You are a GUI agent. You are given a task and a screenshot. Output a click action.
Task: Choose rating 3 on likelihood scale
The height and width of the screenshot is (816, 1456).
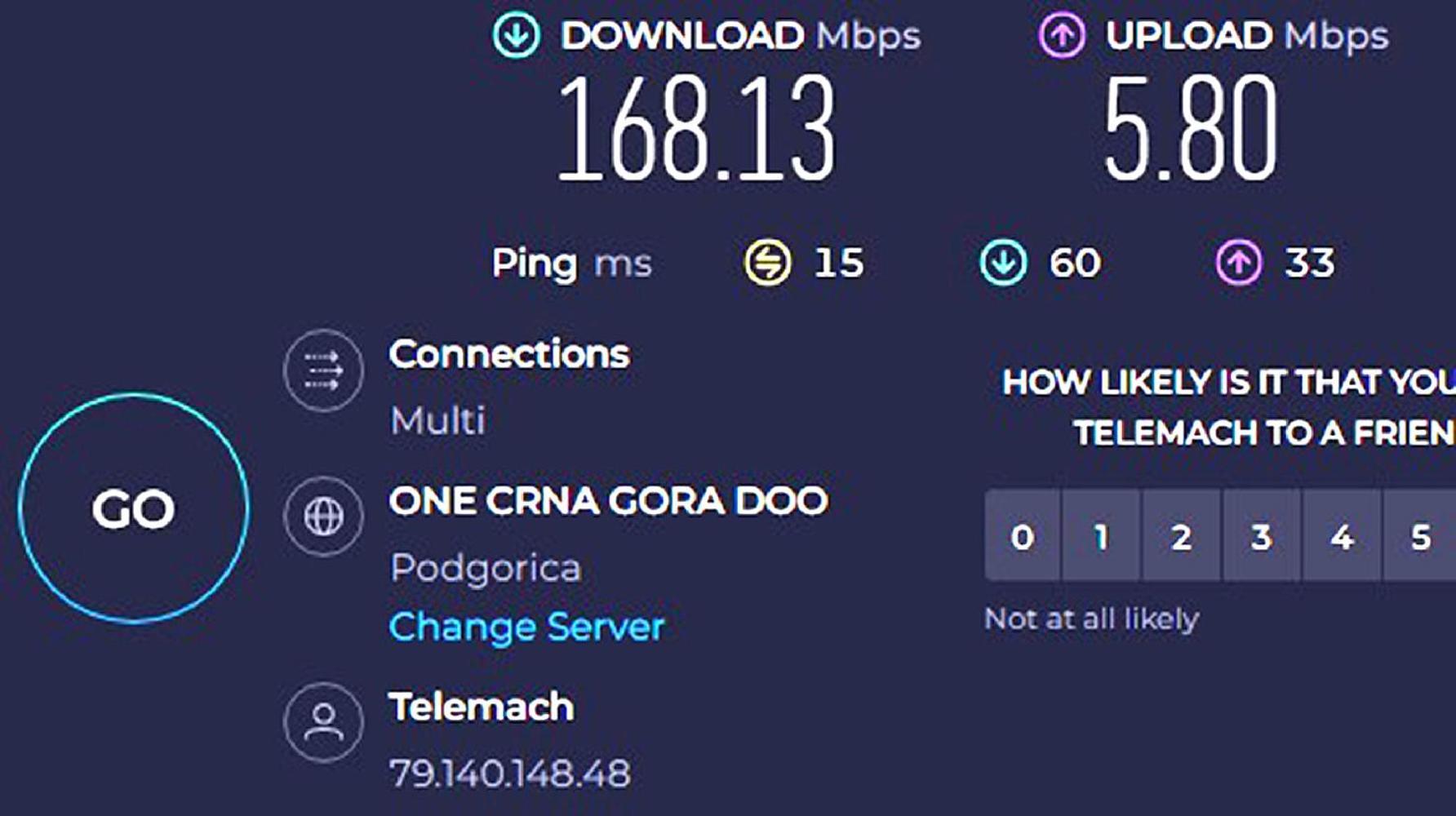[x=1261, y=536]
